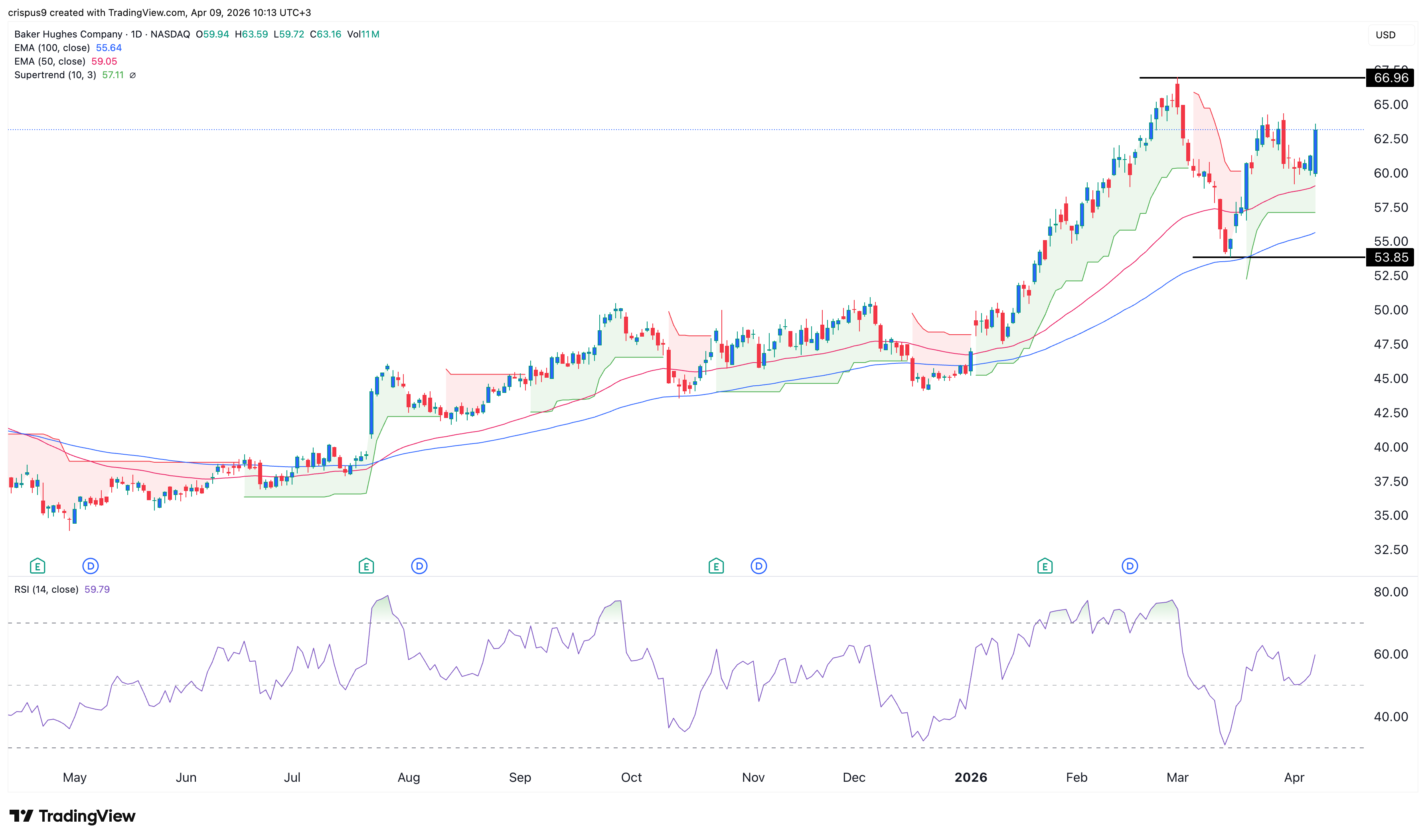Open the late-July earnings marker

click(366, 566)
